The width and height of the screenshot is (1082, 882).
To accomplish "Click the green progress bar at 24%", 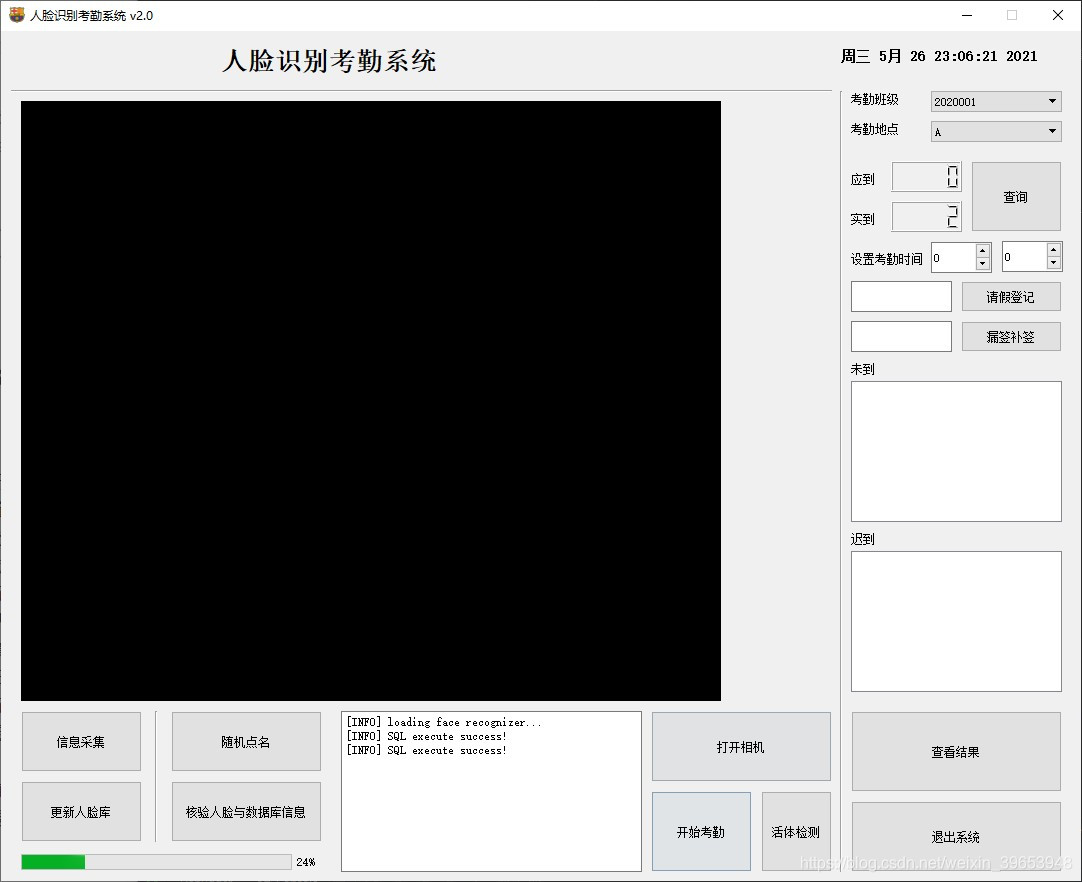I will point(157,861).
